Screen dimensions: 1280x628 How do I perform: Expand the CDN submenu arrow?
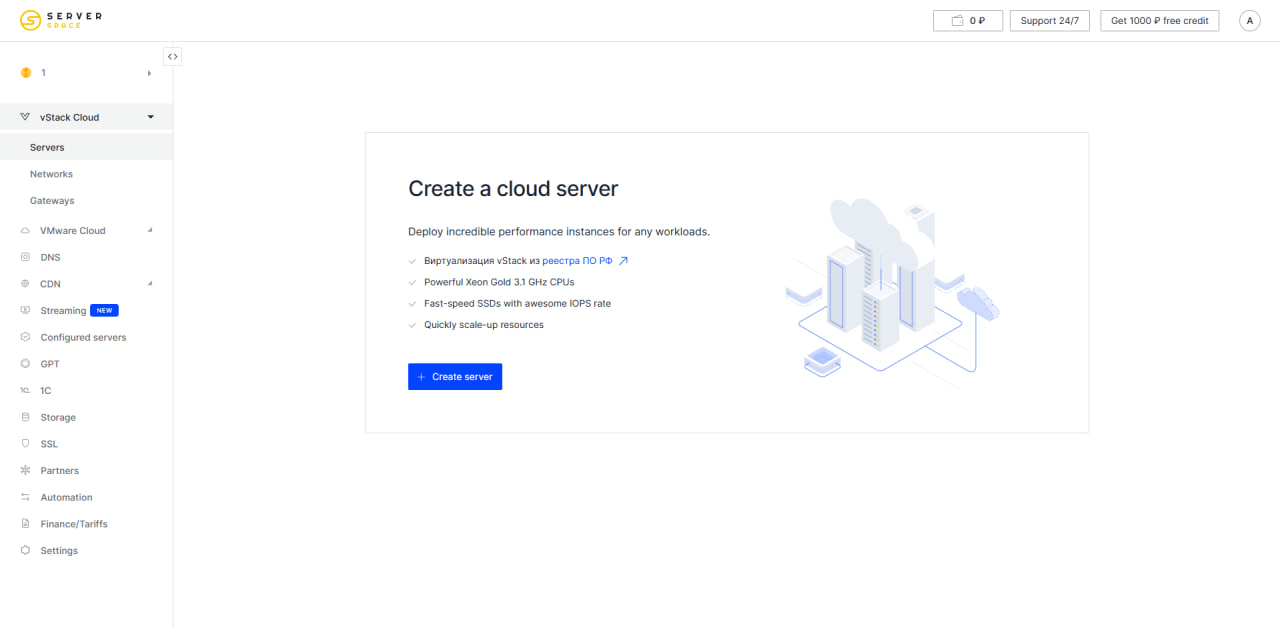[x=151, y=284]
